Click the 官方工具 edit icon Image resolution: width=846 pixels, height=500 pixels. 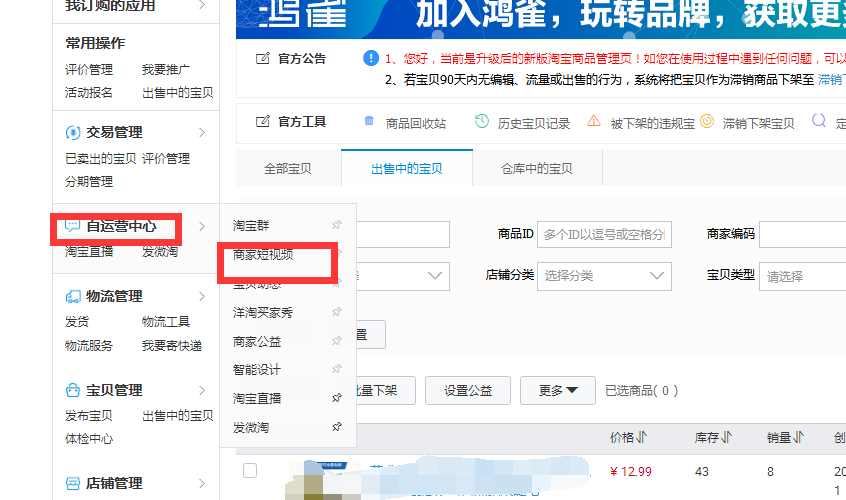(x=262, y=121)
